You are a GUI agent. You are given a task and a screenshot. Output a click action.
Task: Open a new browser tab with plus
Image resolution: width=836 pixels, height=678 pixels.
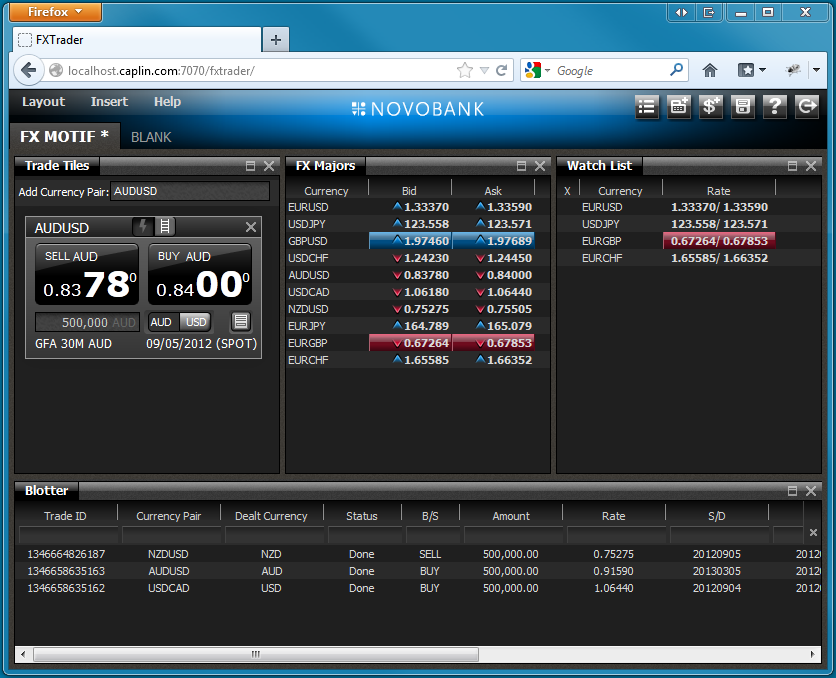pyautogui.click(x=276, y=40)
